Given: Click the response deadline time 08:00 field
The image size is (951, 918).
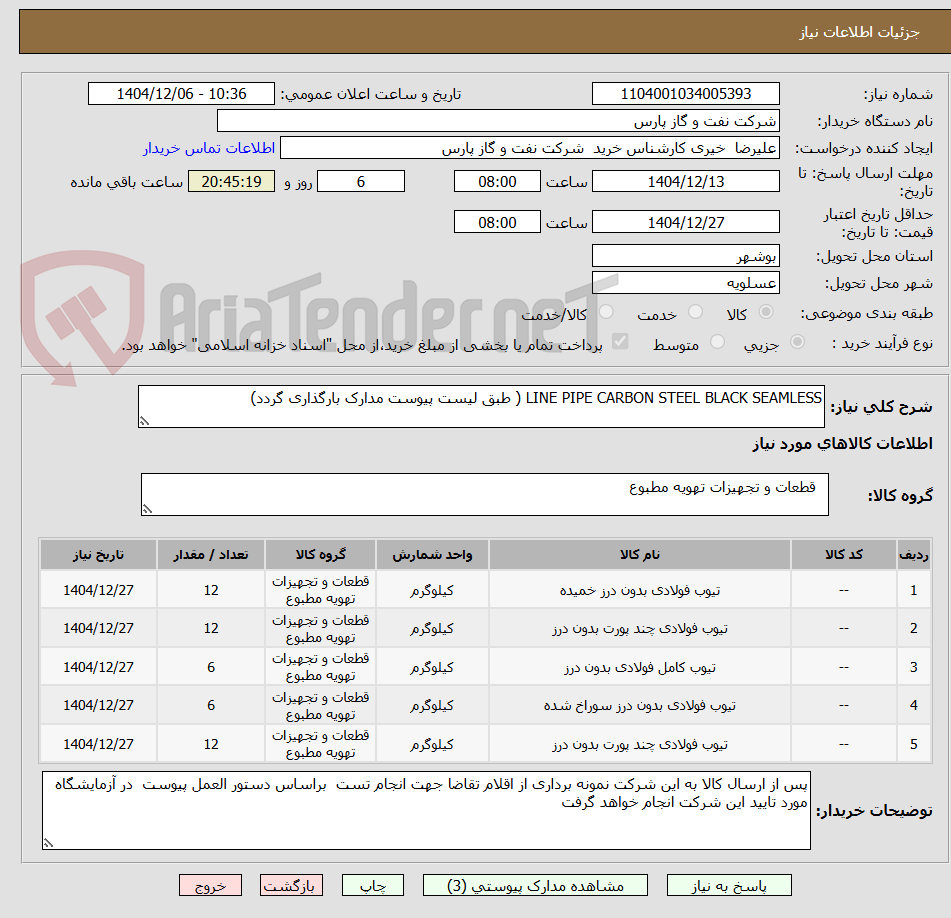Looking at the screenshot, I should (497, 181).
